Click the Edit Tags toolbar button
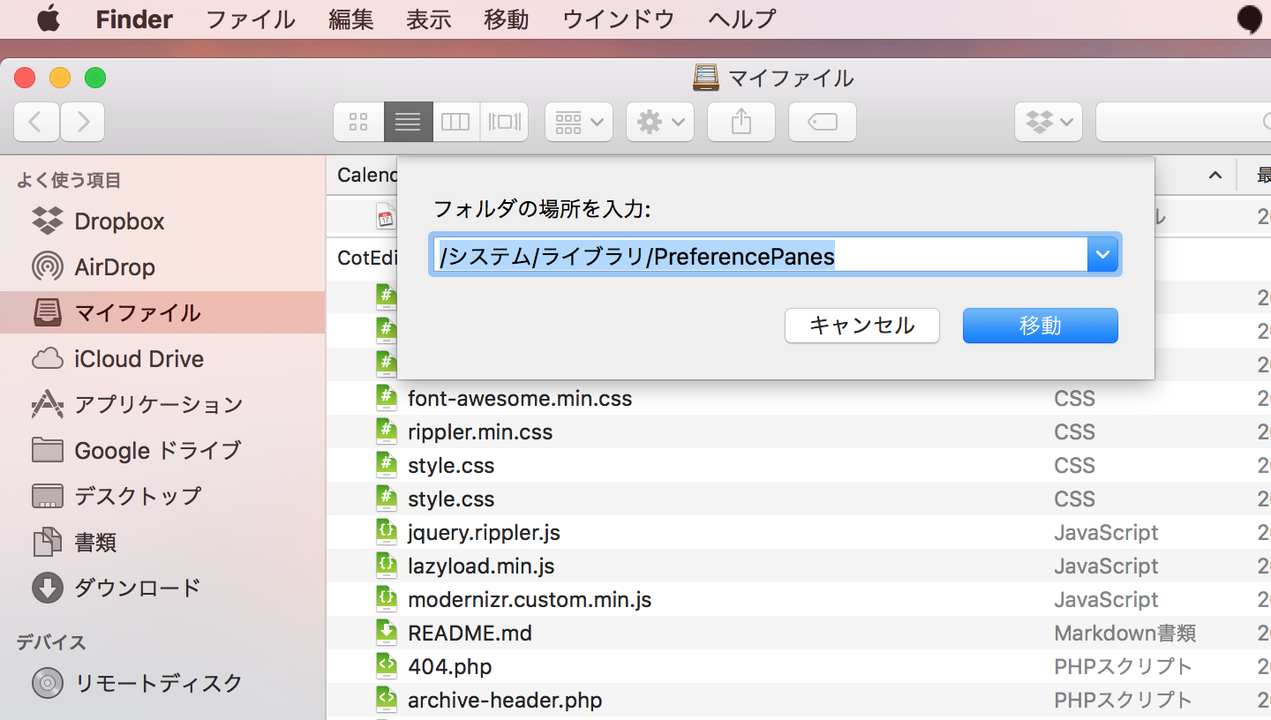Viewport: 1271px width, 720px height. click(x=822, y=122)
